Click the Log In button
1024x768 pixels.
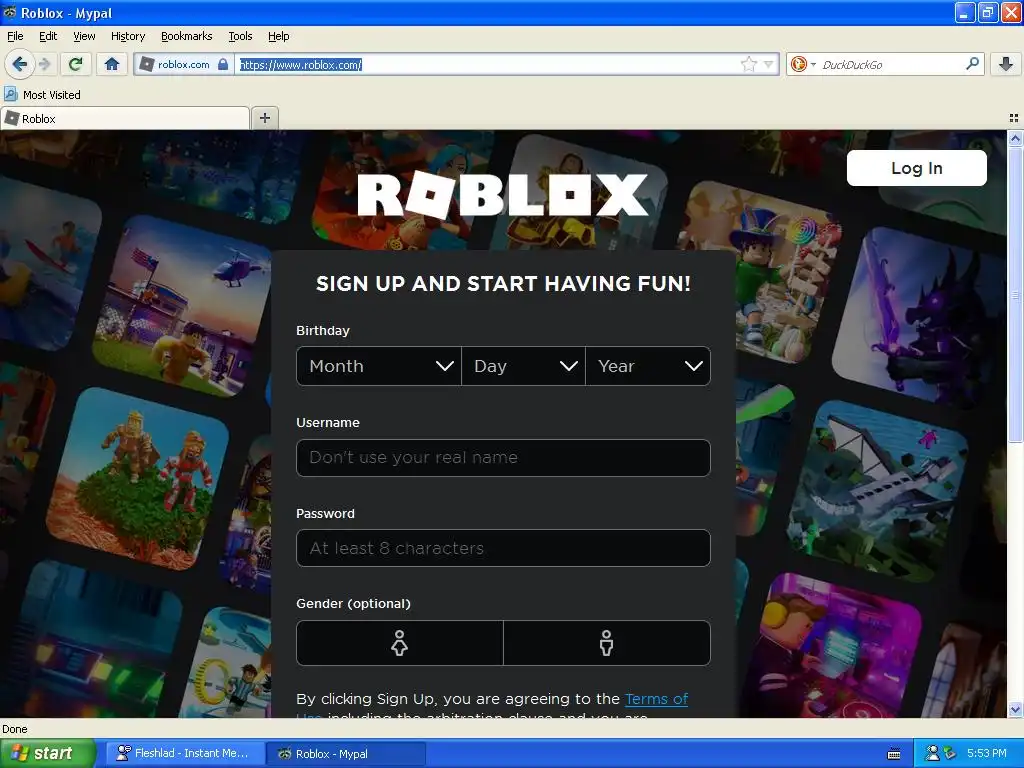(916, 168)
